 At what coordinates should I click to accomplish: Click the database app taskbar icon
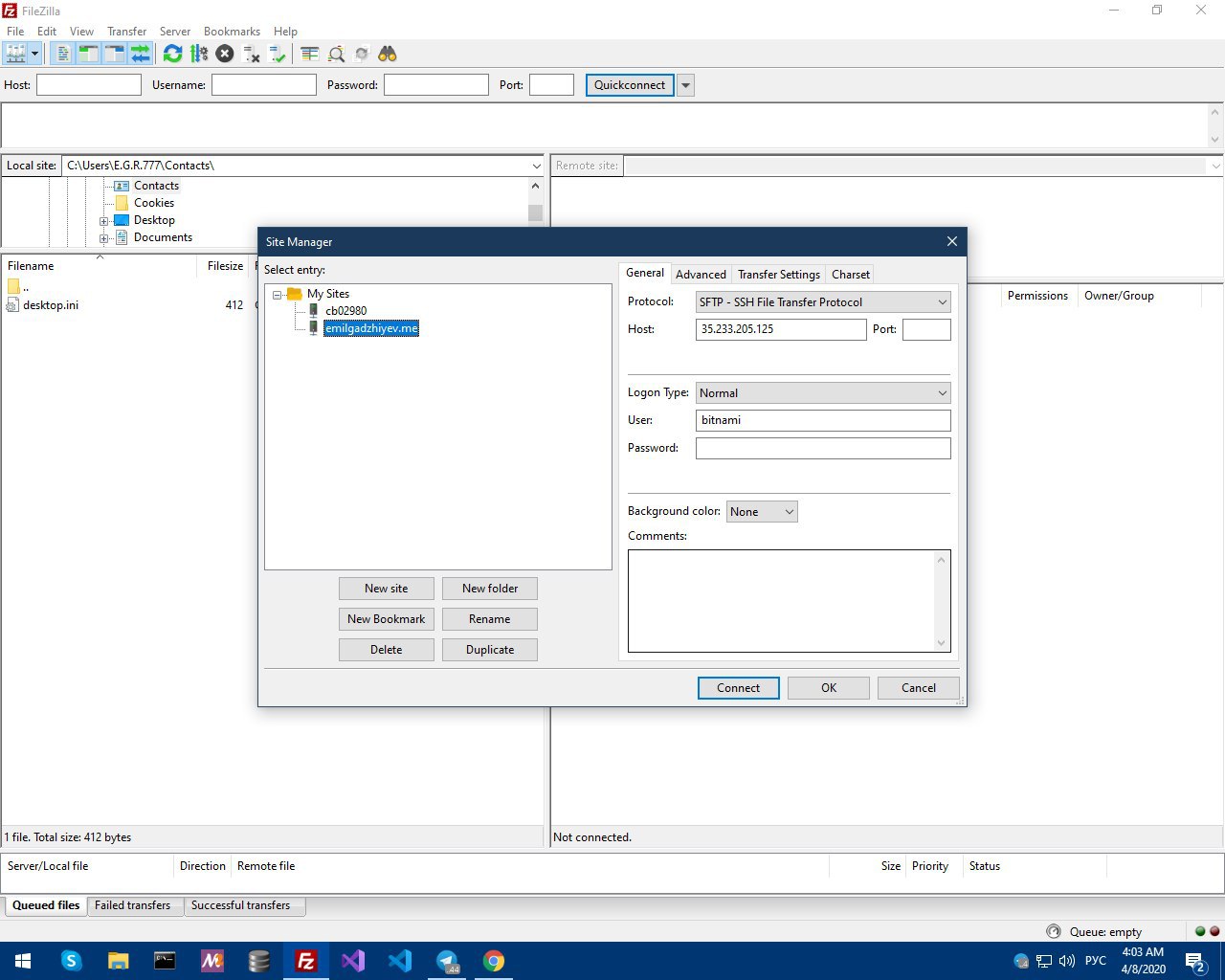click(258, 961)
